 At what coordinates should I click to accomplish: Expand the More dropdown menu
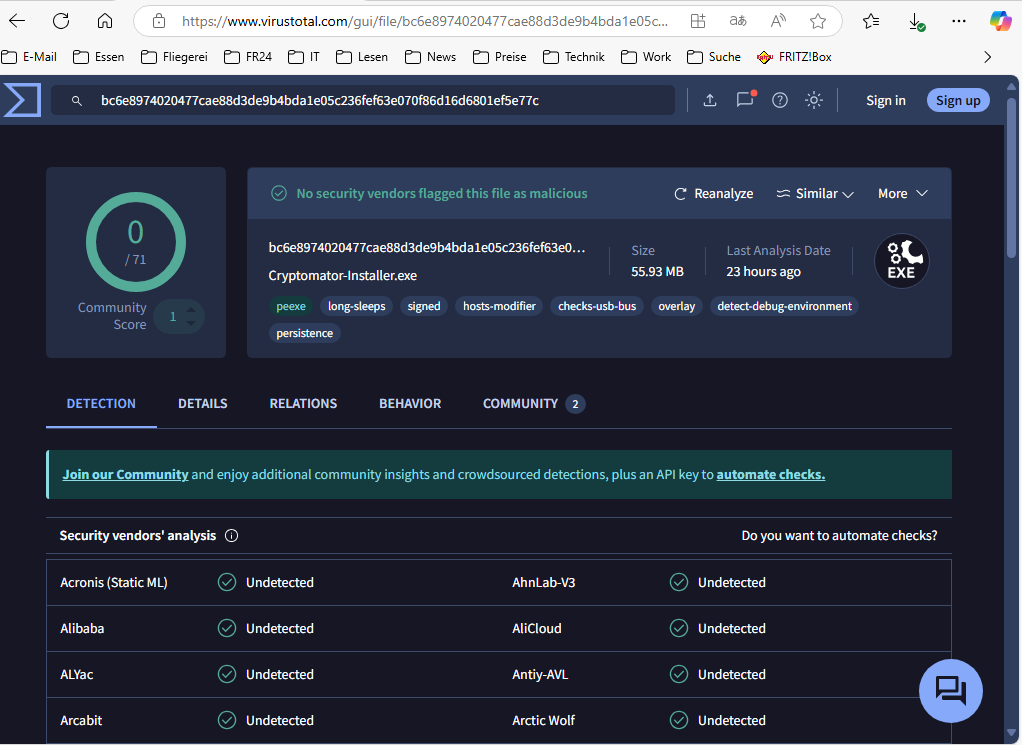click(903, 194)
